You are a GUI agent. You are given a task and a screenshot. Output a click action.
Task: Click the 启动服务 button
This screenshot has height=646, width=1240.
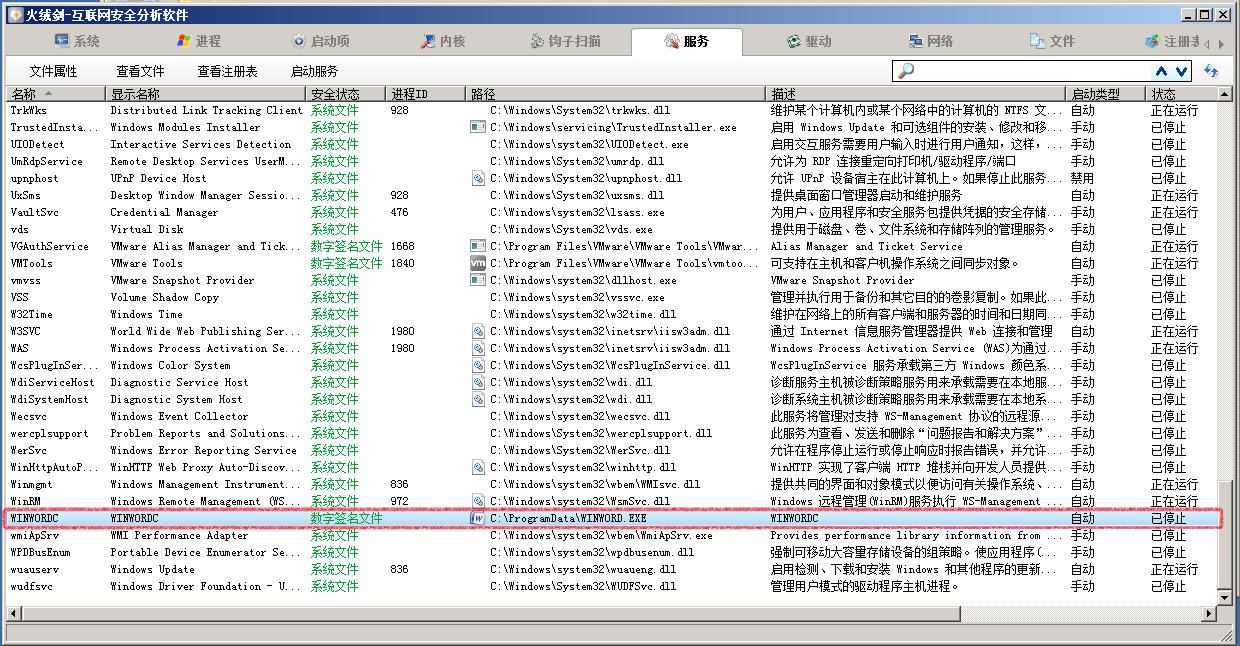tap(314, 71)
